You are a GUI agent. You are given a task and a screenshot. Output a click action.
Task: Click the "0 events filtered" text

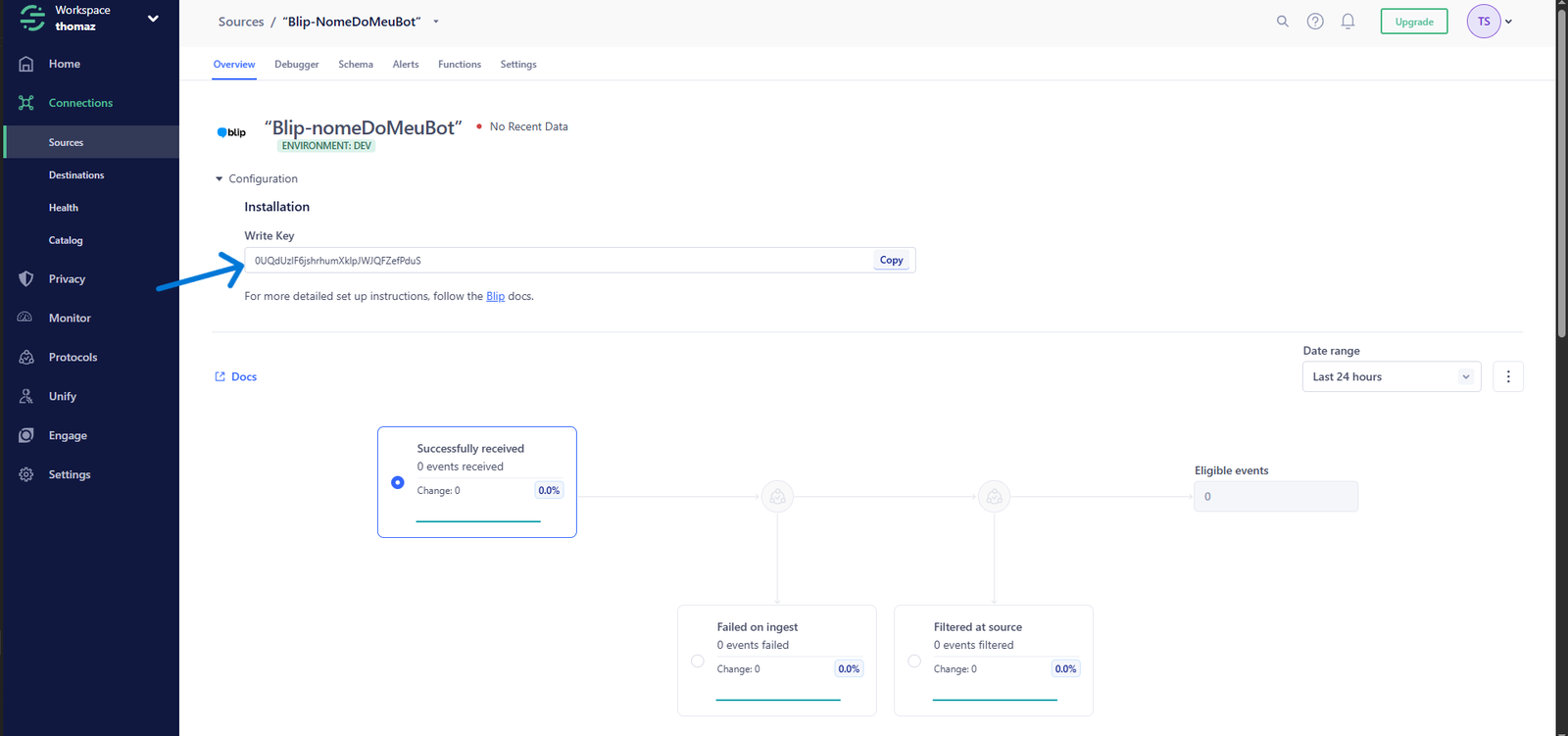974,645
